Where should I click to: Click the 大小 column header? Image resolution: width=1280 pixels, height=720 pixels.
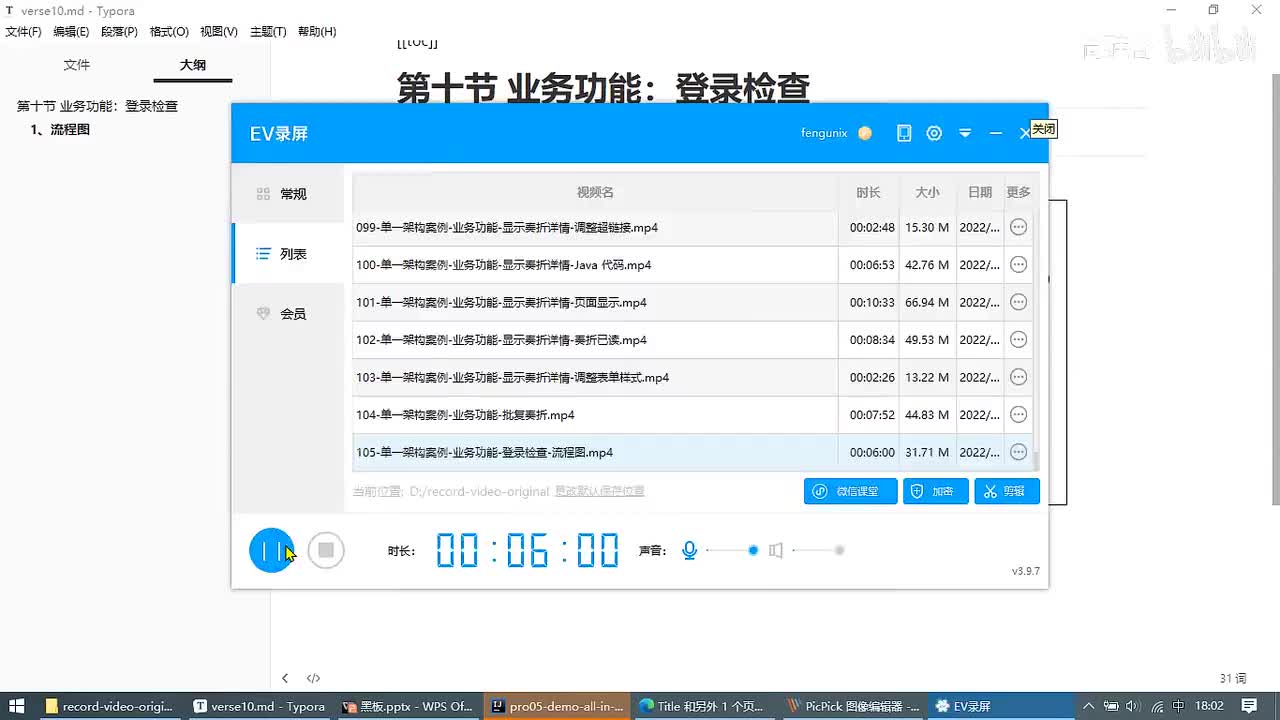(927, 192)
